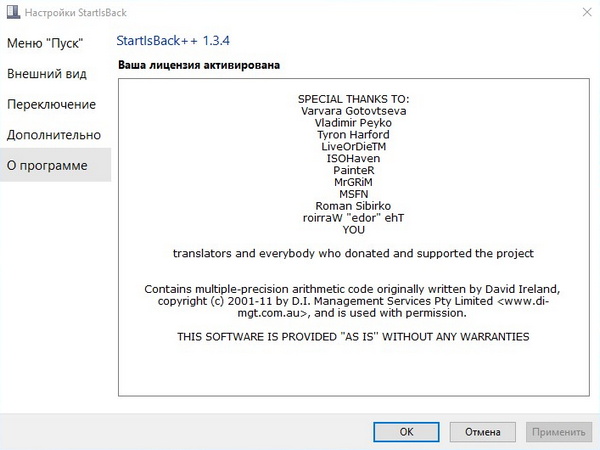Click the Ваша лицензия активирована label

pos(199,65)
